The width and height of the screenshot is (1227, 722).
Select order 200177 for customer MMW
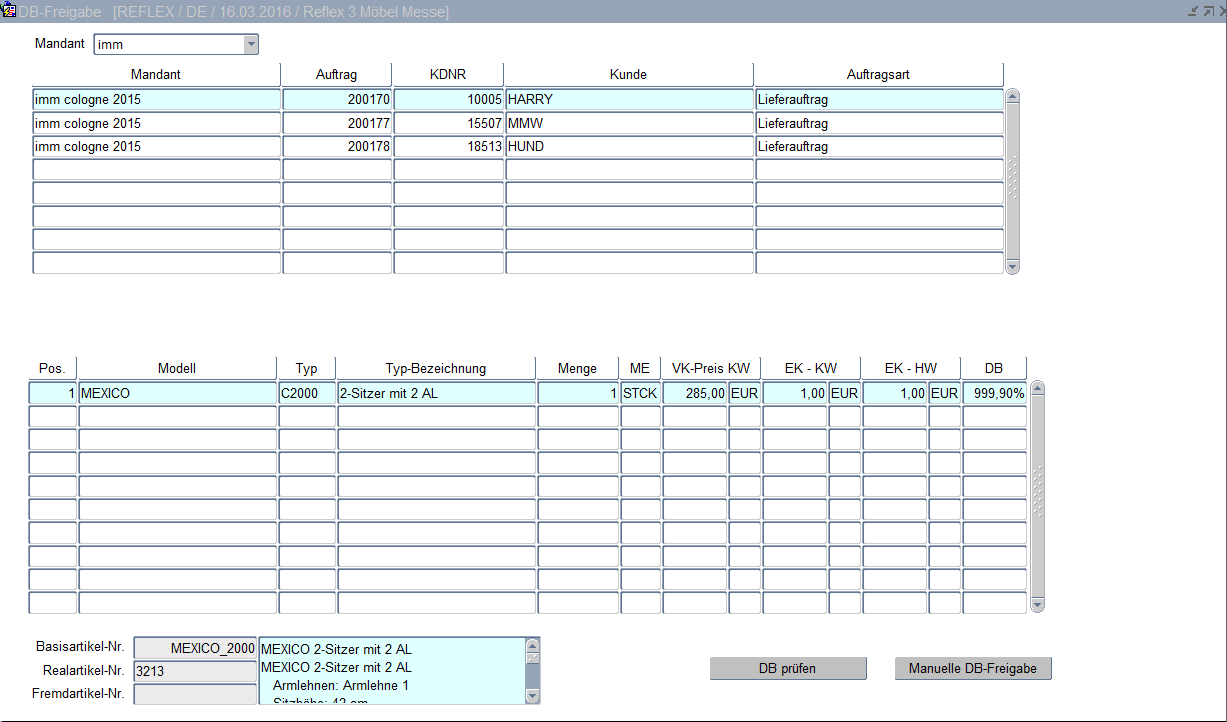pos(337,124)
